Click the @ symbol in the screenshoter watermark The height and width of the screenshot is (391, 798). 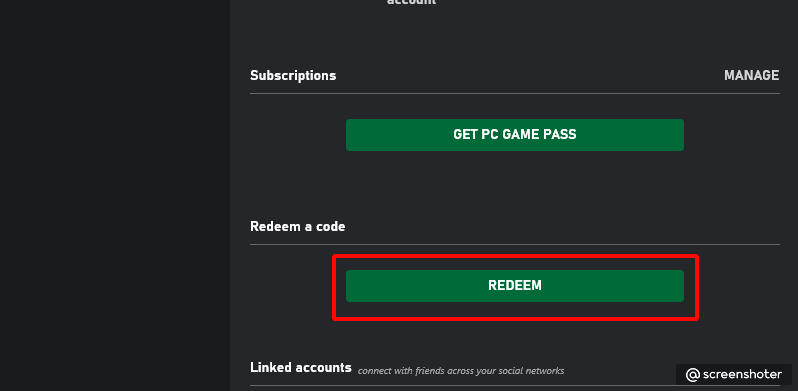pos(693,375)
